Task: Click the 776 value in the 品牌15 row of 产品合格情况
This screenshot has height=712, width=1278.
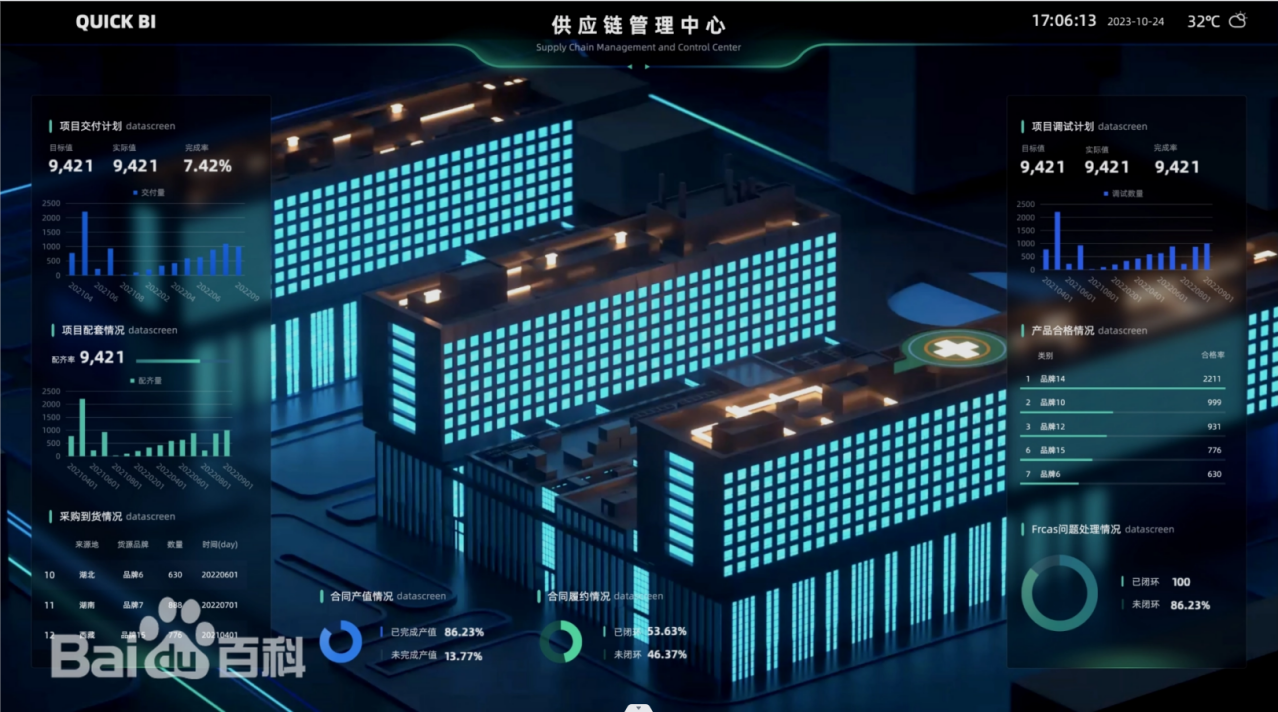Action: pos(1214,450)
